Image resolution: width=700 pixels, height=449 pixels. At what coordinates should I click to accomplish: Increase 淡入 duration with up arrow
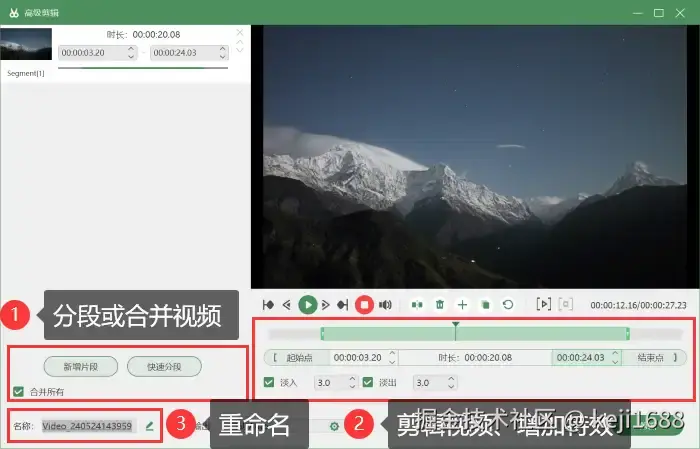click(352, 378)
